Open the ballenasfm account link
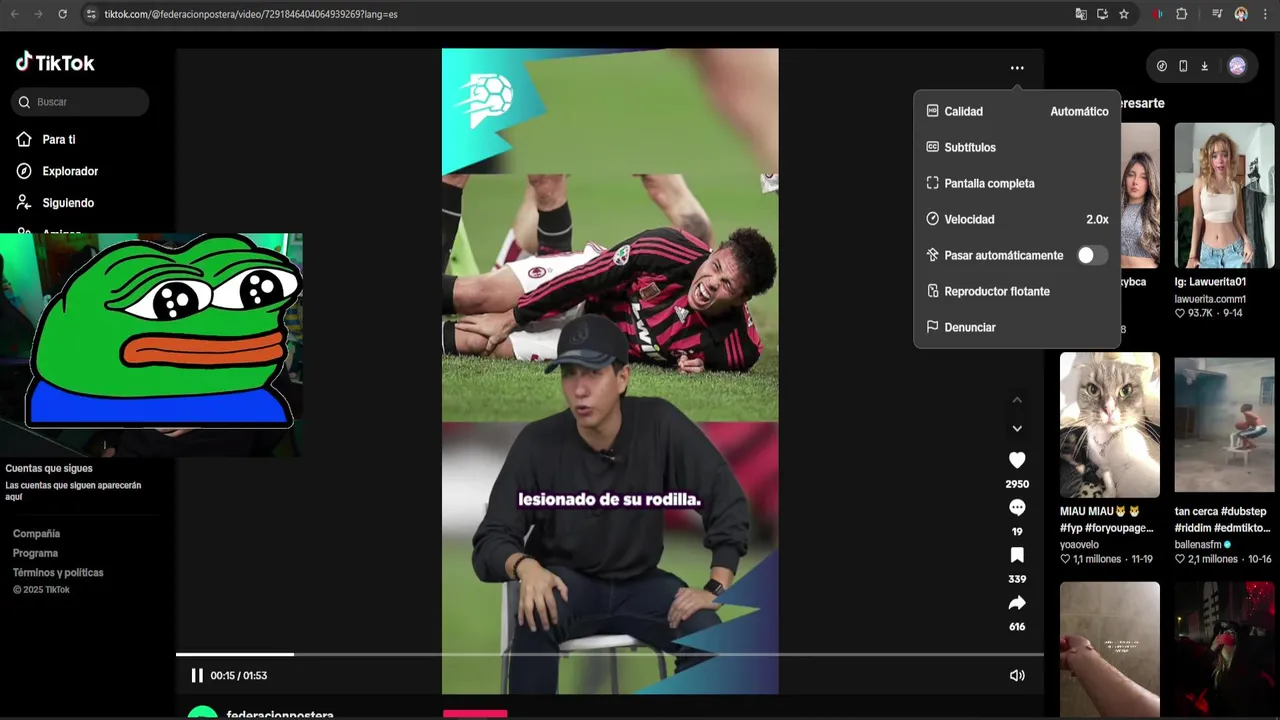 pos(1203,545)
